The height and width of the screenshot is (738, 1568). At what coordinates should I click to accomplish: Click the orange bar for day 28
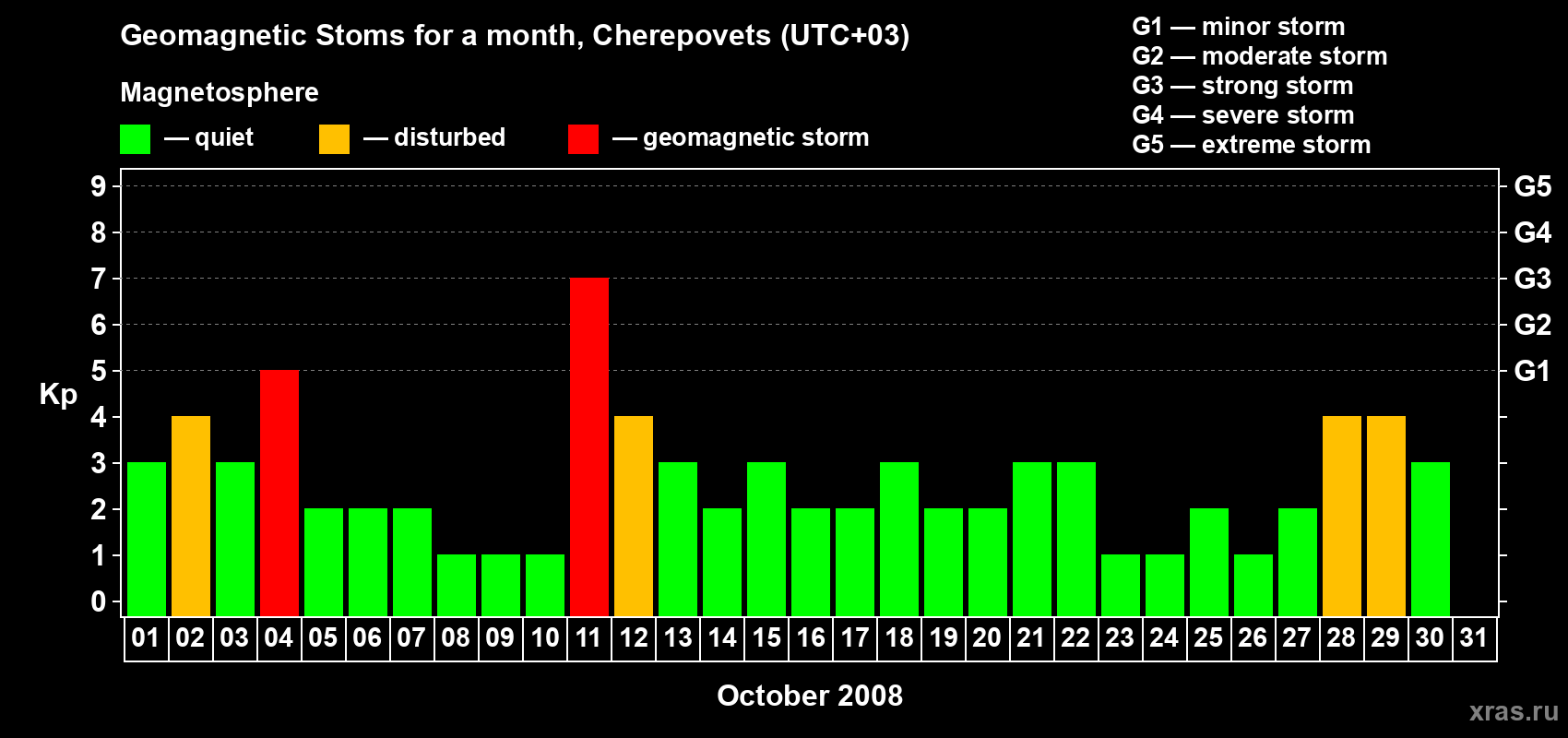point(1342,516)
